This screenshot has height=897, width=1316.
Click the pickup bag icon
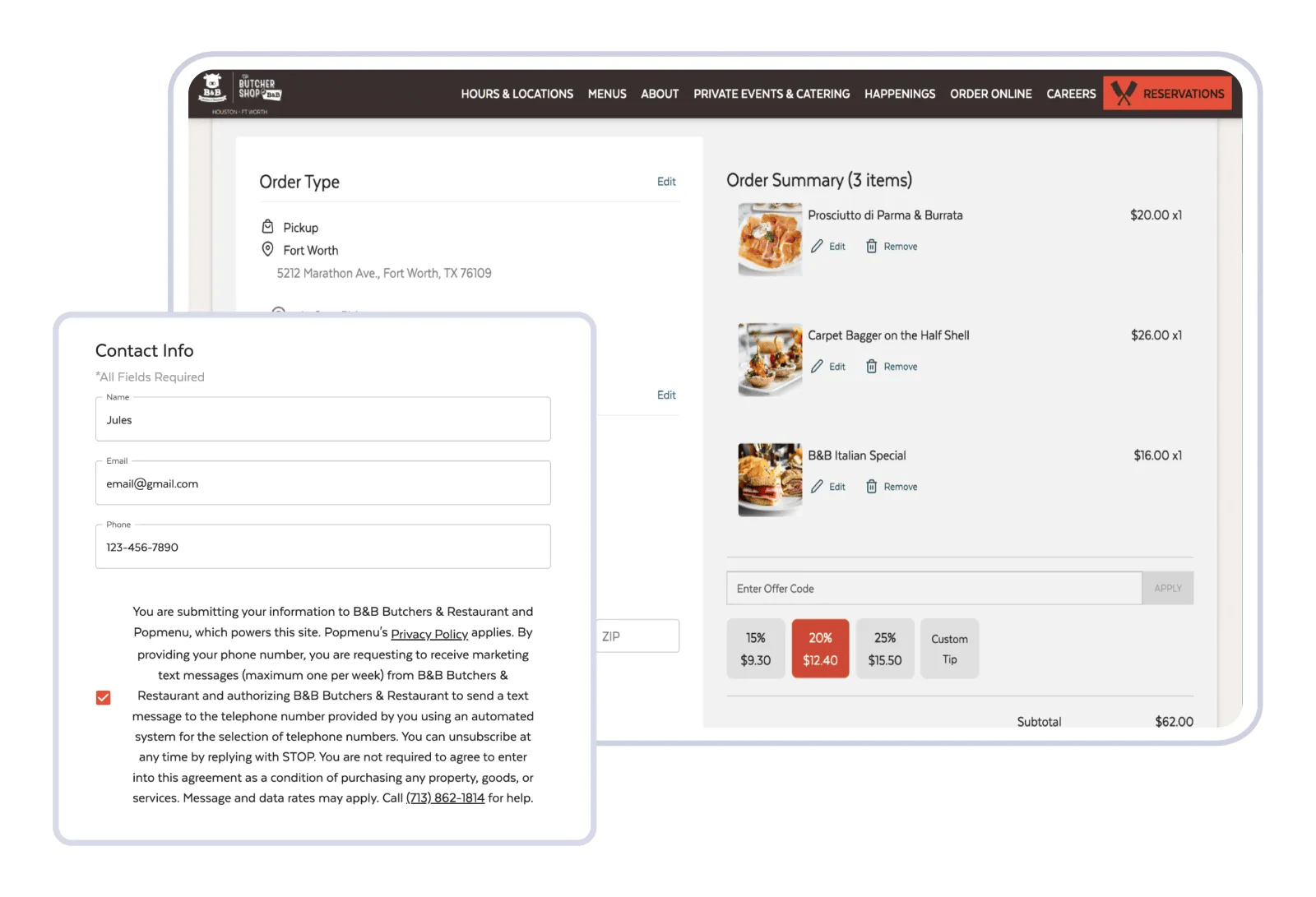[x=267, y=226]
